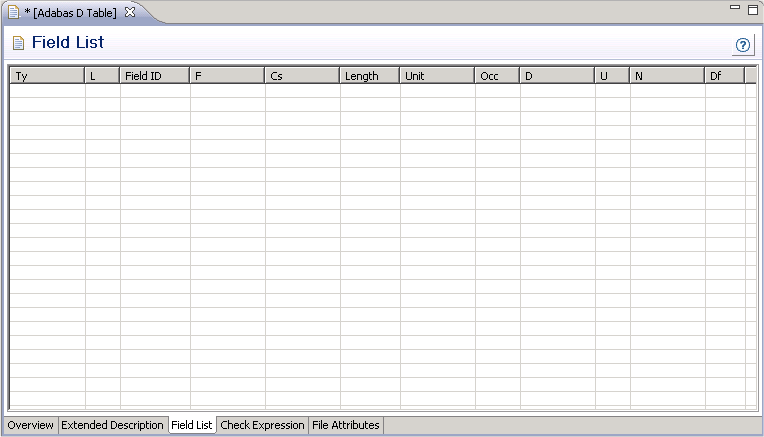Maximize the editor view
The width and height of the screenshot is (764, 437).
tap(753, 10)
